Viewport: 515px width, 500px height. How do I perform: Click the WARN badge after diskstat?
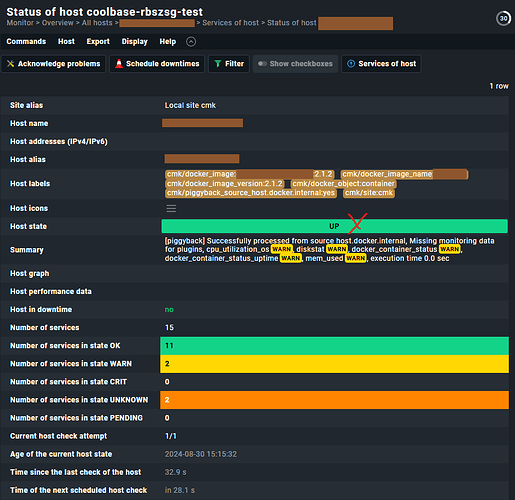pos(337,249)
